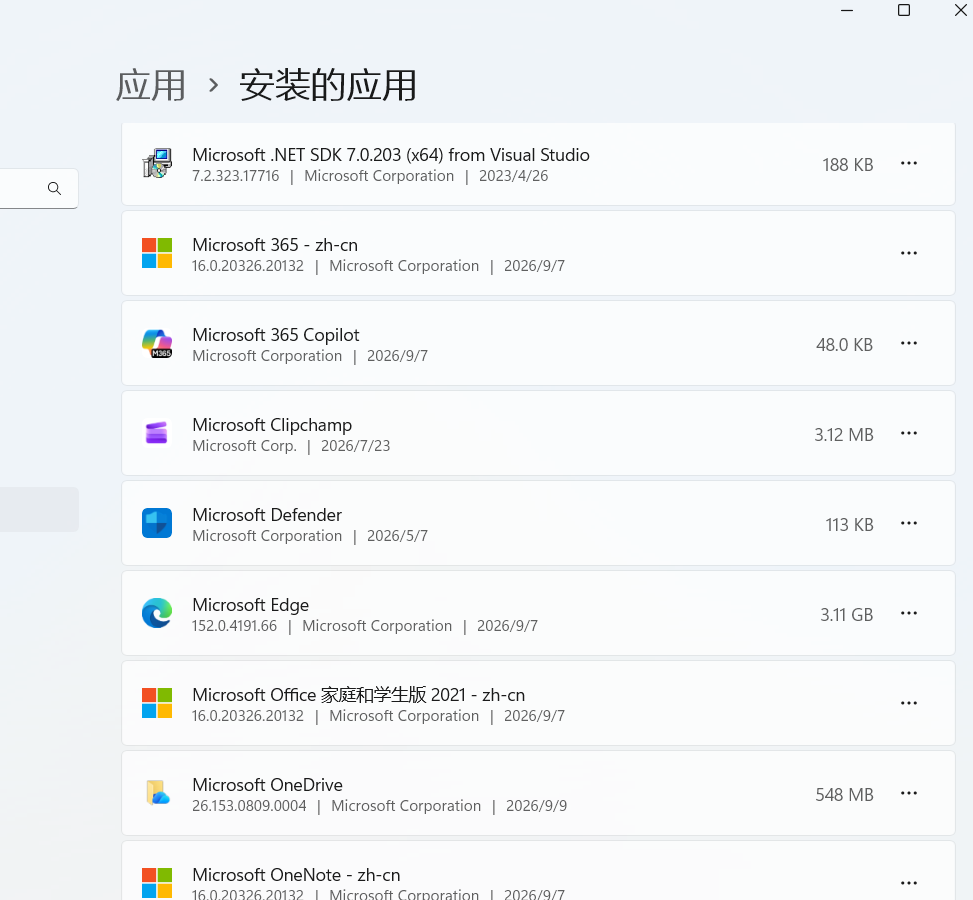Select Microsoft Defender app name

click(x=267, y=515)
